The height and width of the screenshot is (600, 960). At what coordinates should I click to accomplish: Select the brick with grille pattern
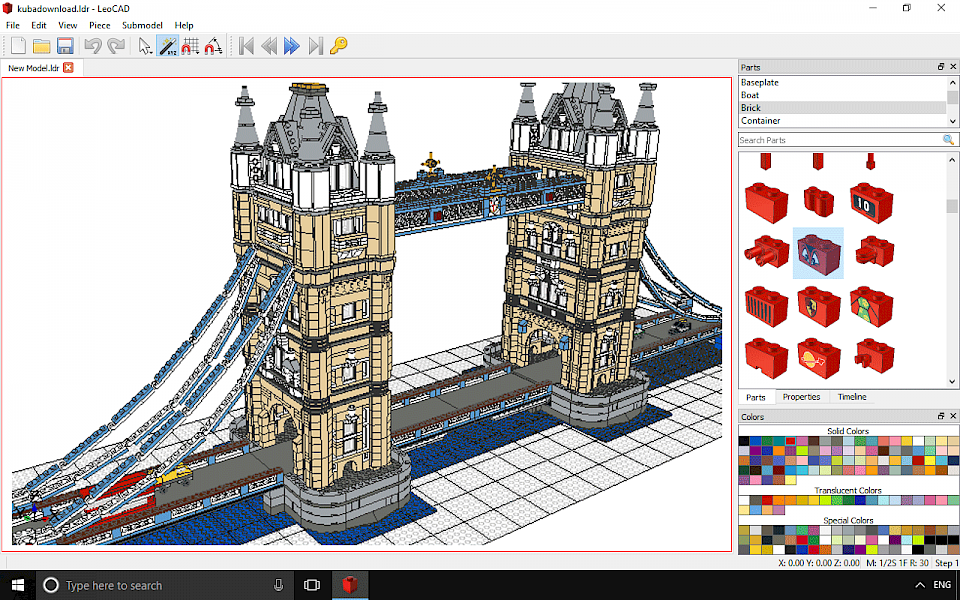pos(766,306)
